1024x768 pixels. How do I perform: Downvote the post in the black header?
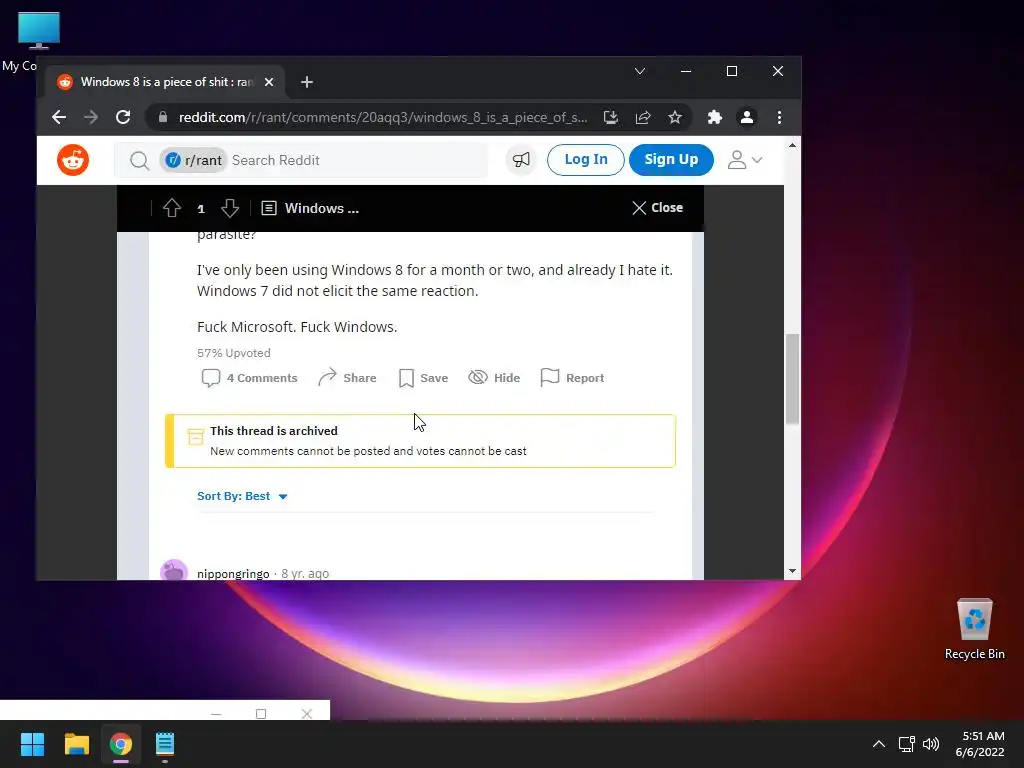230,208
